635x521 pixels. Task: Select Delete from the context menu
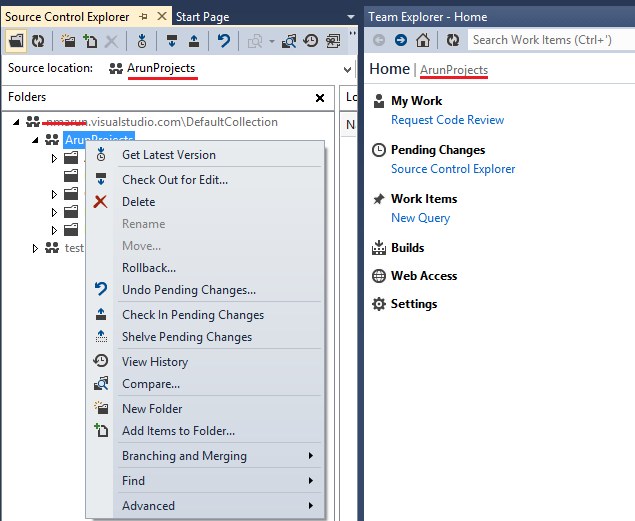[205, 202]
